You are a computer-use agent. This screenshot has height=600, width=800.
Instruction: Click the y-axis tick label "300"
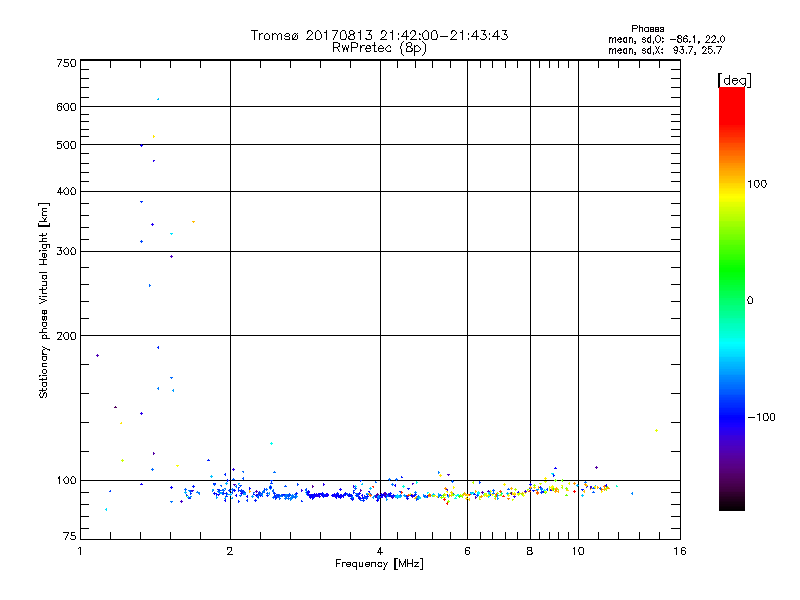click(x=66, y=252)
